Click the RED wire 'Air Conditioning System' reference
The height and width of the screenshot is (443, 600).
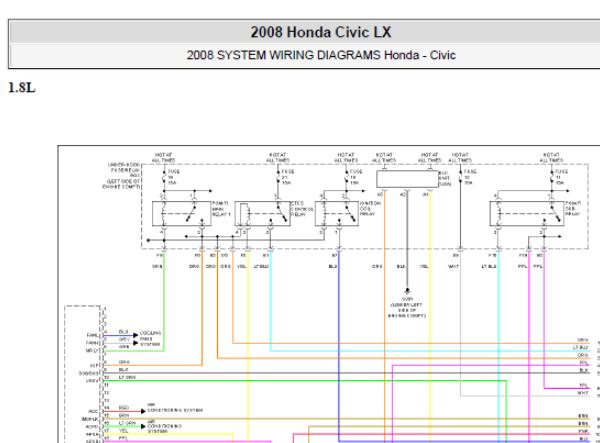point(175,409)
